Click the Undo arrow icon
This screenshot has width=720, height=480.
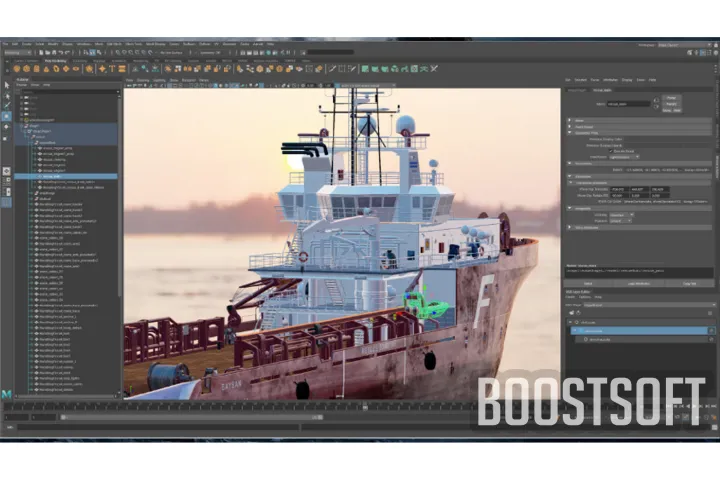[x=60, y=53]
